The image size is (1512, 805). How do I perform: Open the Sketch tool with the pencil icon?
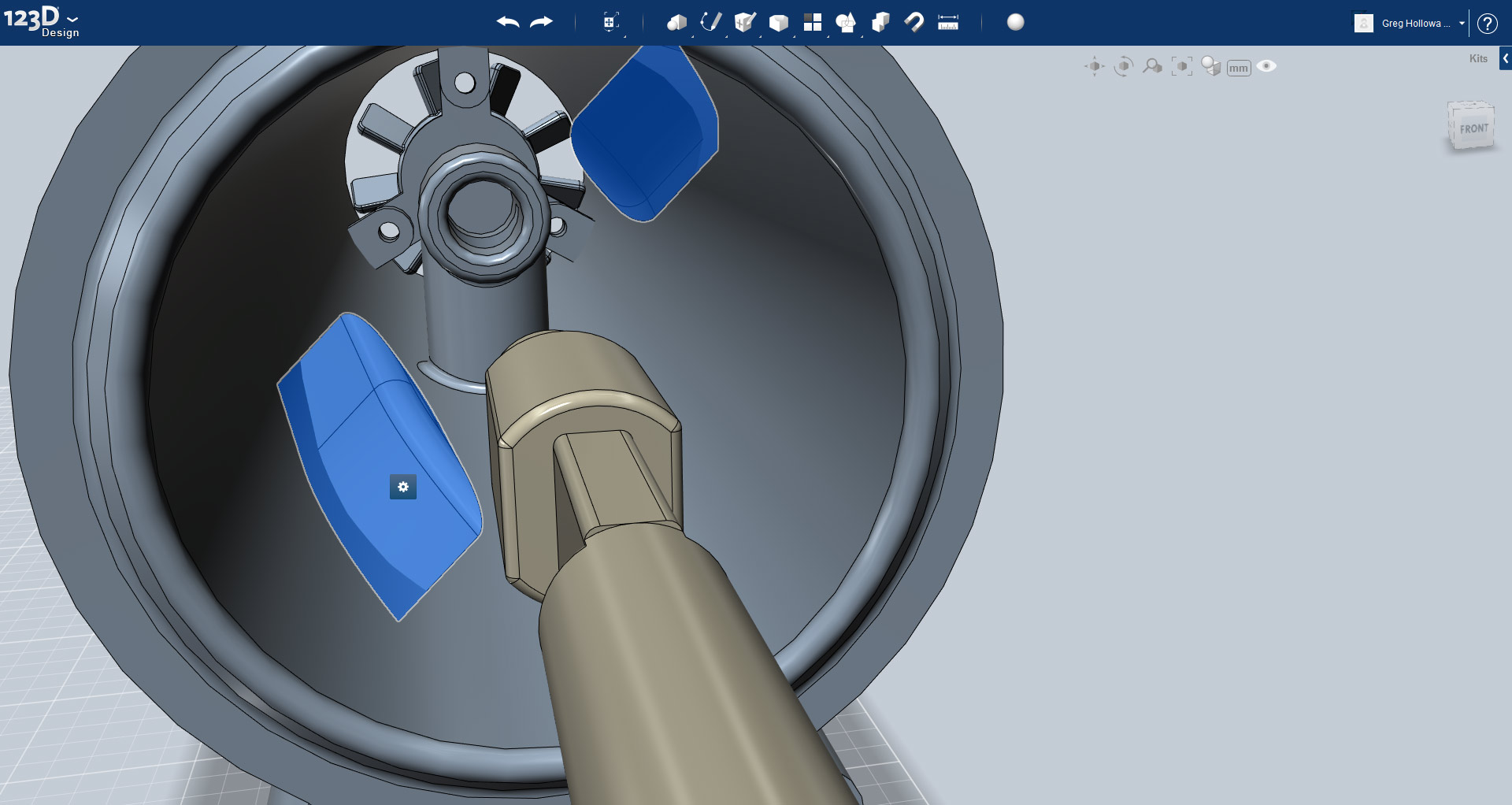coord(710,22)
